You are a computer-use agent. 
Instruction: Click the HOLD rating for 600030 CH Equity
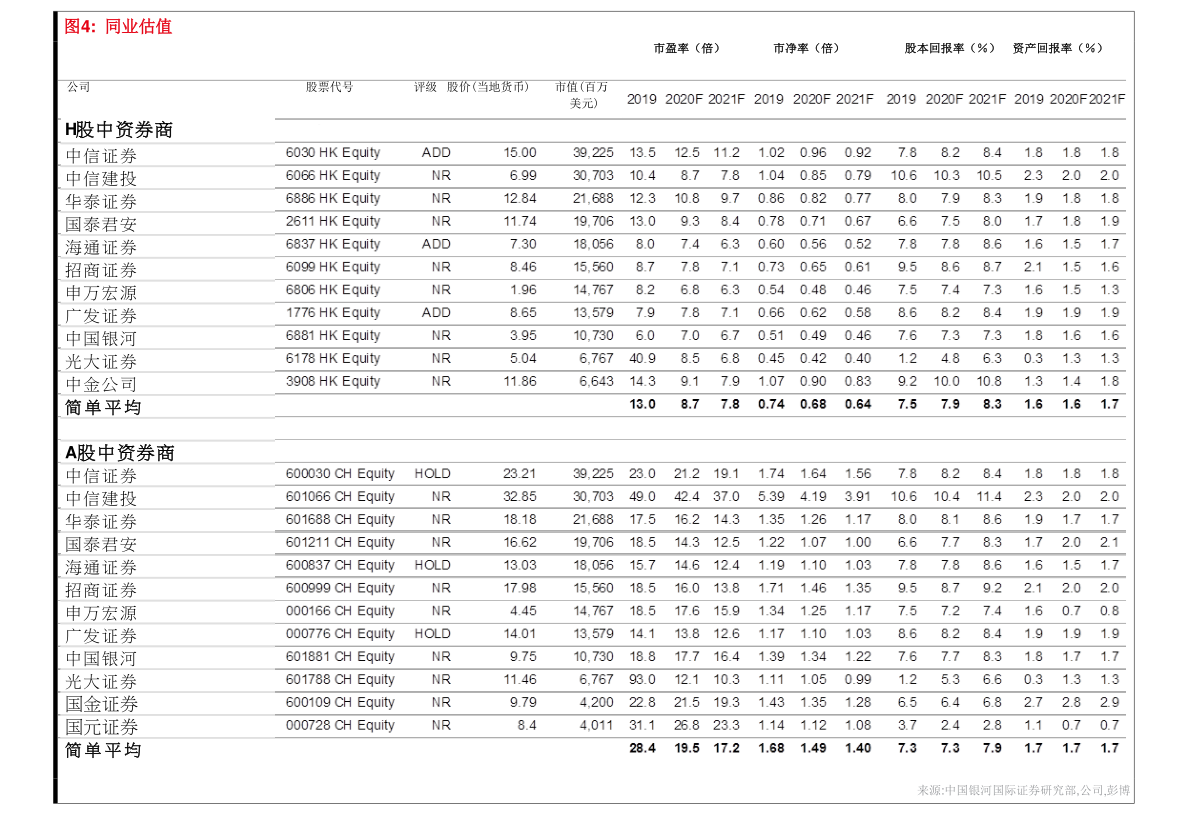click(433, 473)
